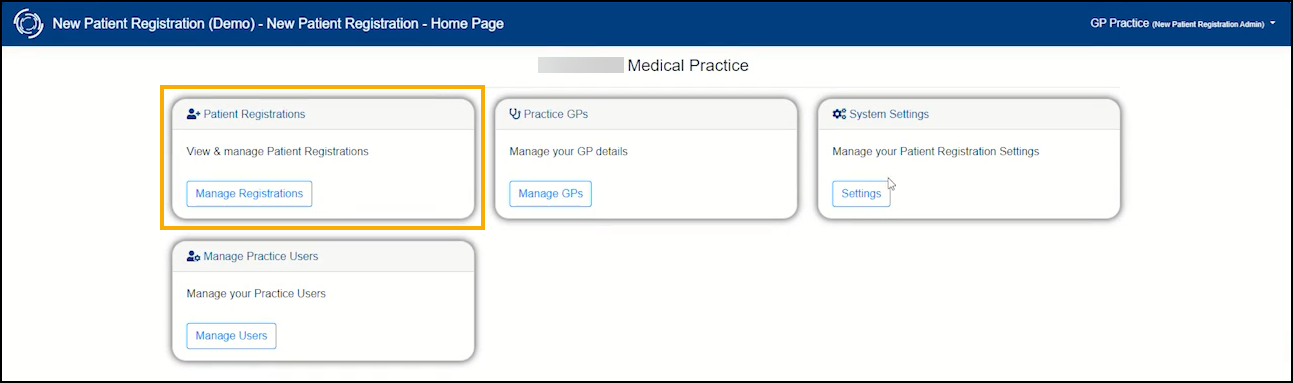Click 'View & manage Patient Registrations' text
The width and height of the screenshot is (1293, 383).
pyautogui.click(x=278, y=152)
